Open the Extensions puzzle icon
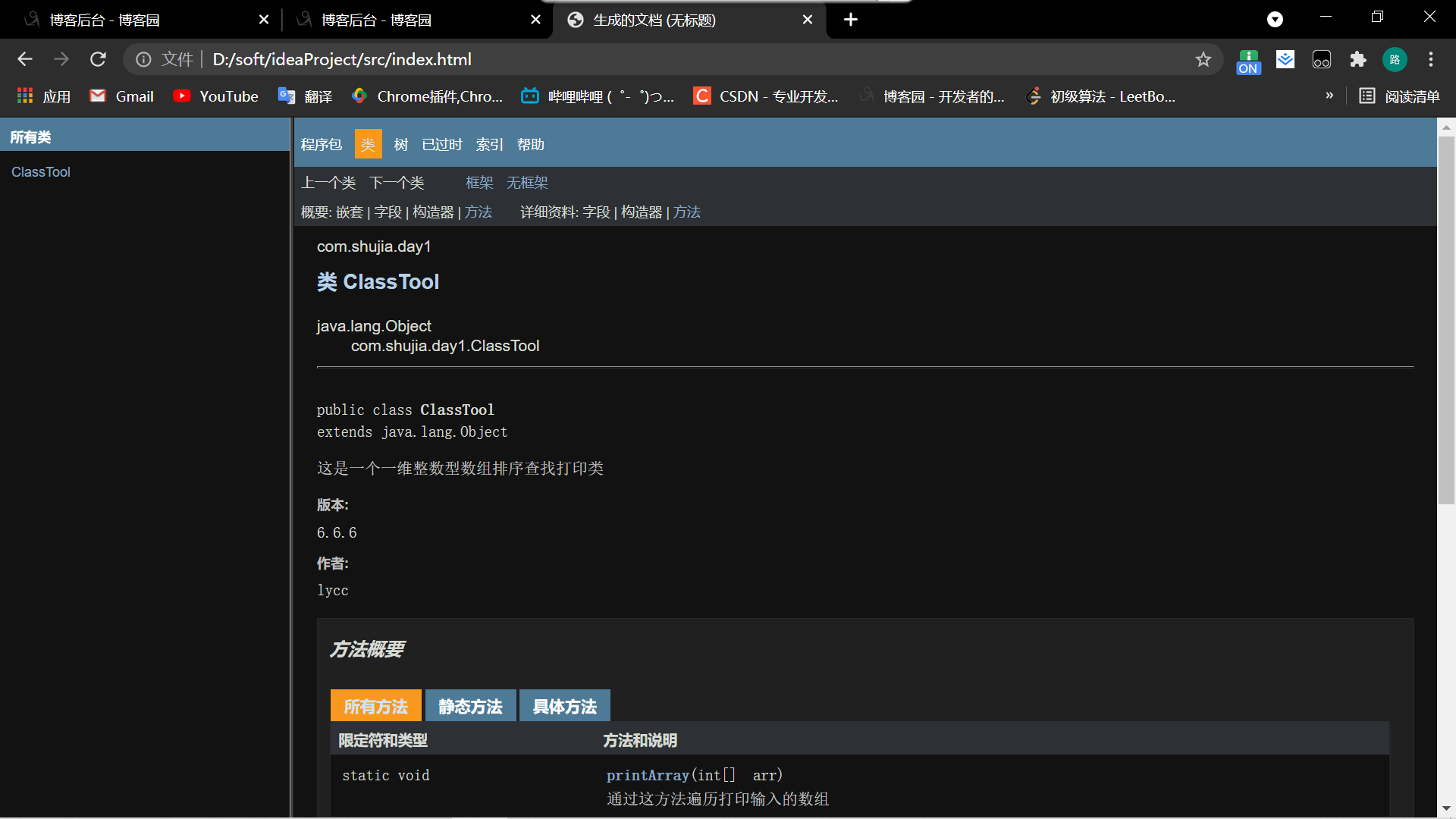This screenshot has width=1456, height=819. 1358,59
